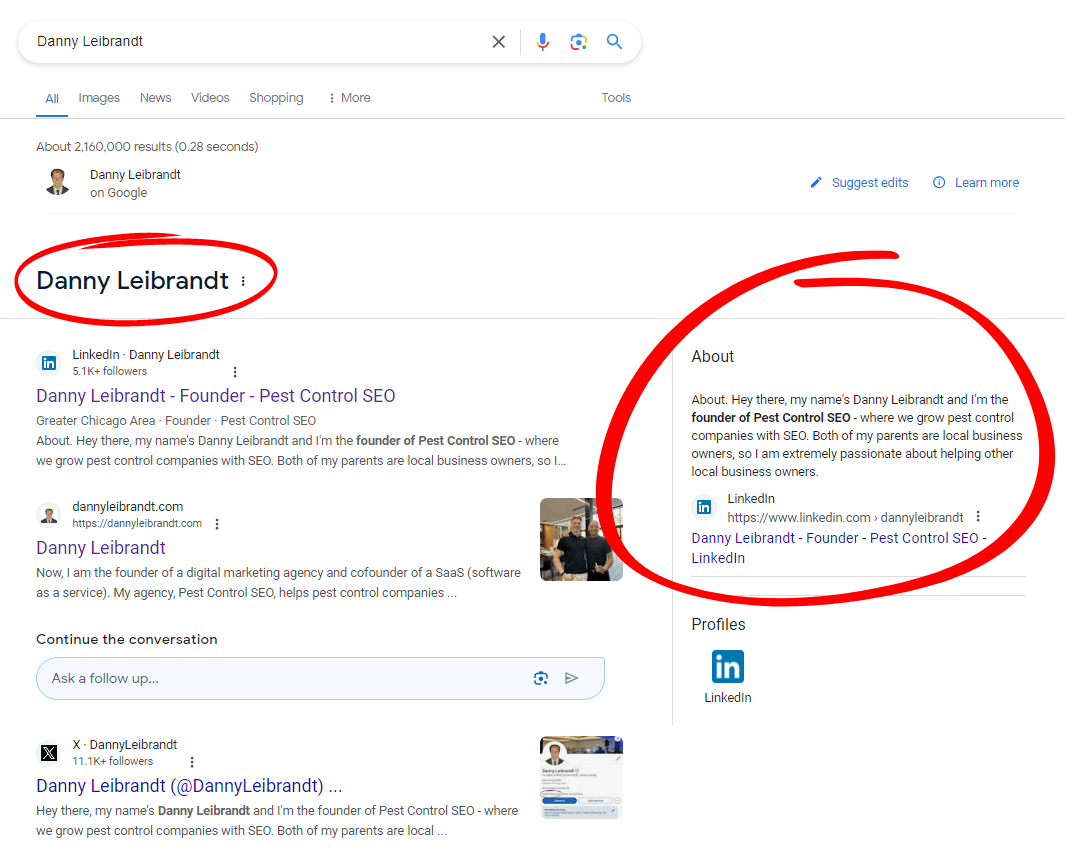Expand the More search categories menu

(349, 98)
